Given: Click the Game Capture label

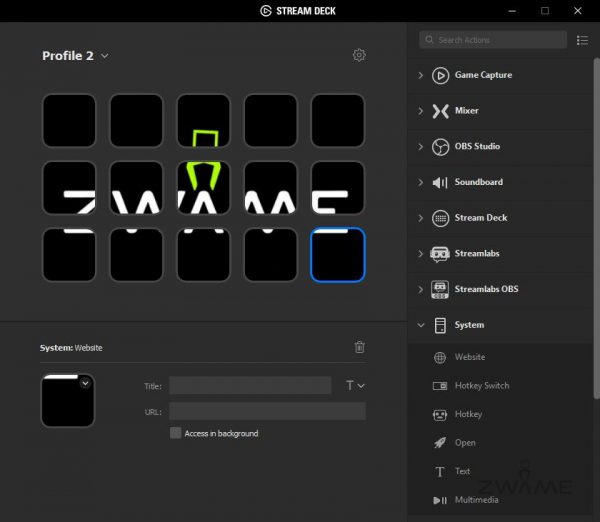Looking at the screenshot, I should 483,75.
